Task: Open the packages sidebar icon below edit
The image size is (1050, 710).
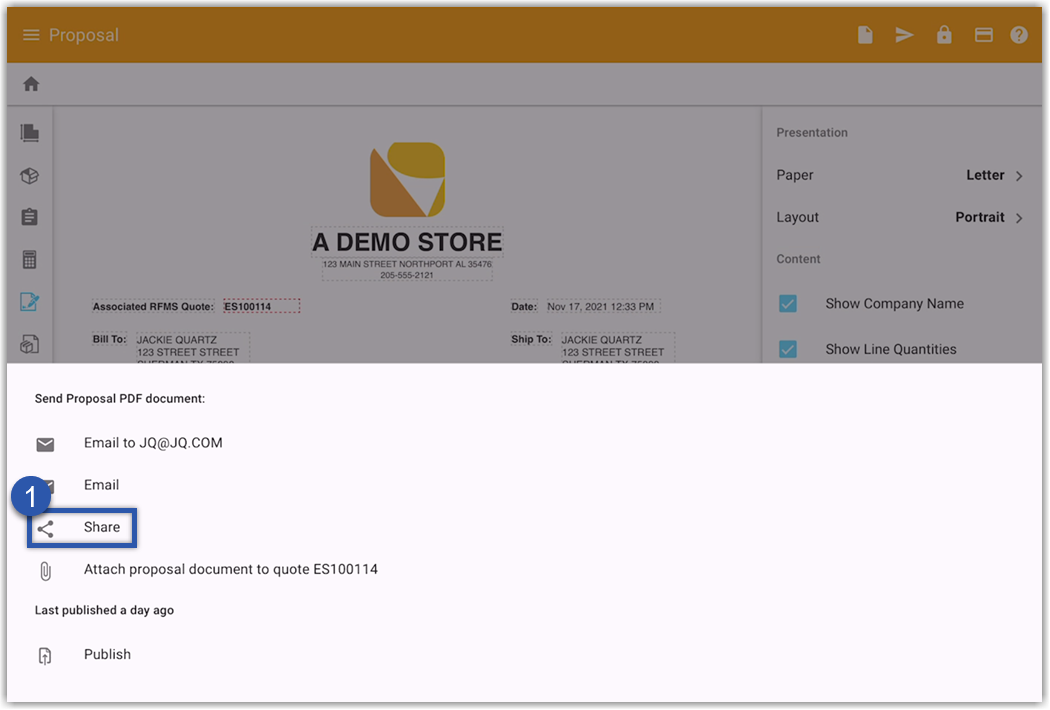Action: pos(29,344)
